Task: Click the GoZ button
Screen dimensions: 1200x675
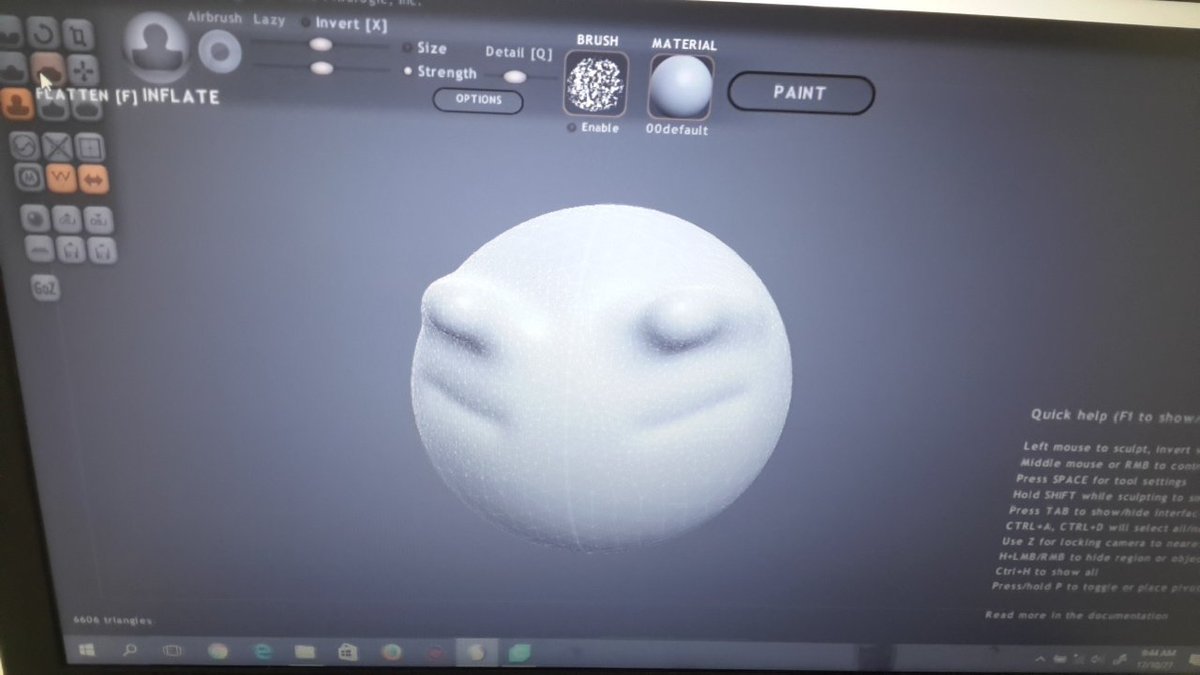Action: [45, 288]
